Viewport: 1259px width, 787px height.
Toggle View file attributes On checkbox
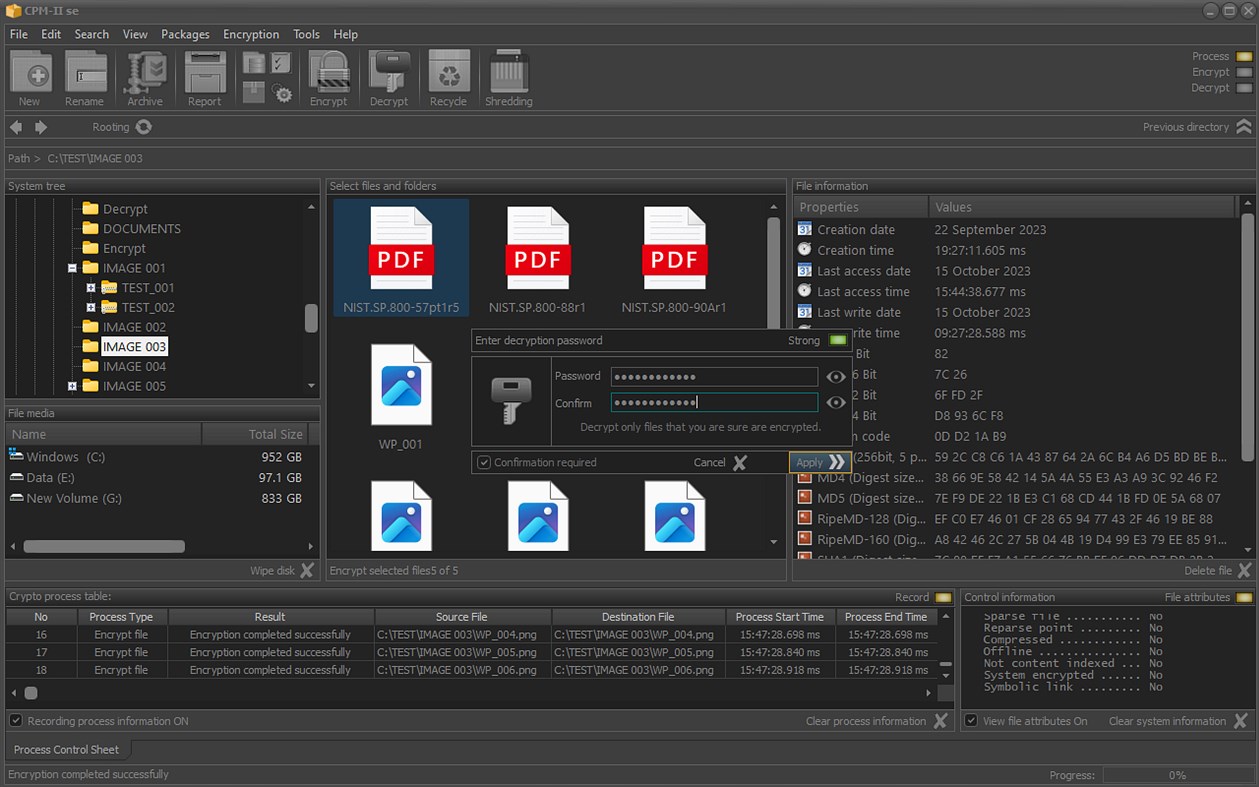pyautogui.click(x=970, y=720)
